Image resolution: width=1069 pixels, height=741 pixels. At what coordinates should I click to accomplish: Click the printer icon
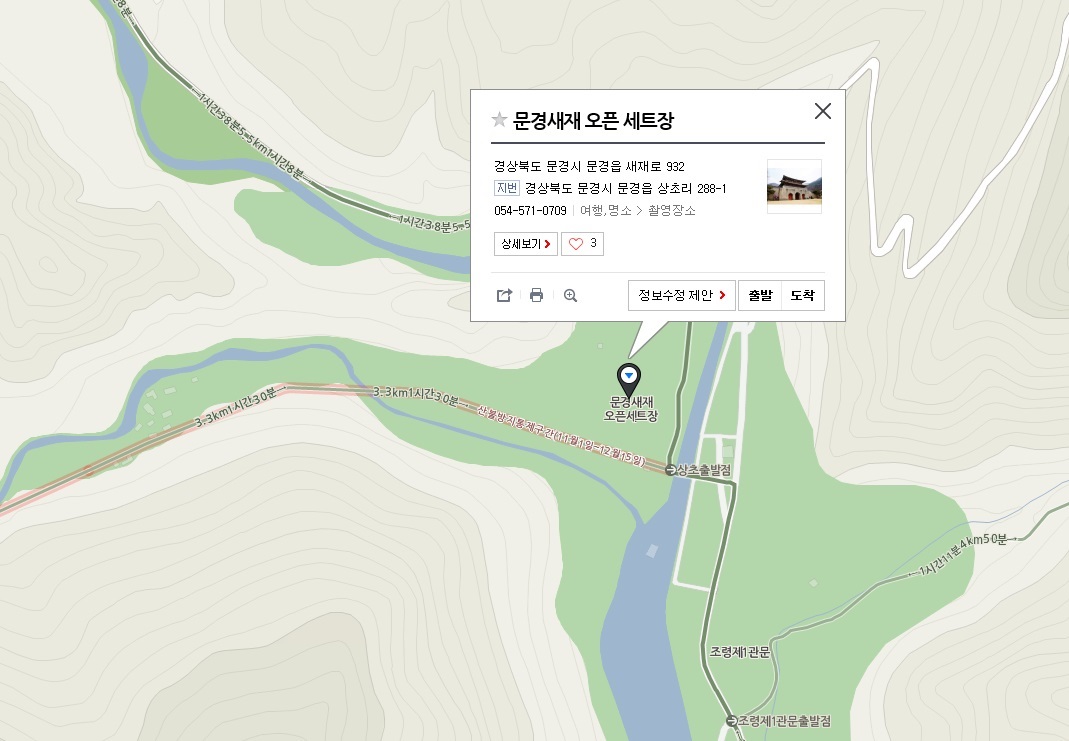pyautogui.click(x=537, y=295)
